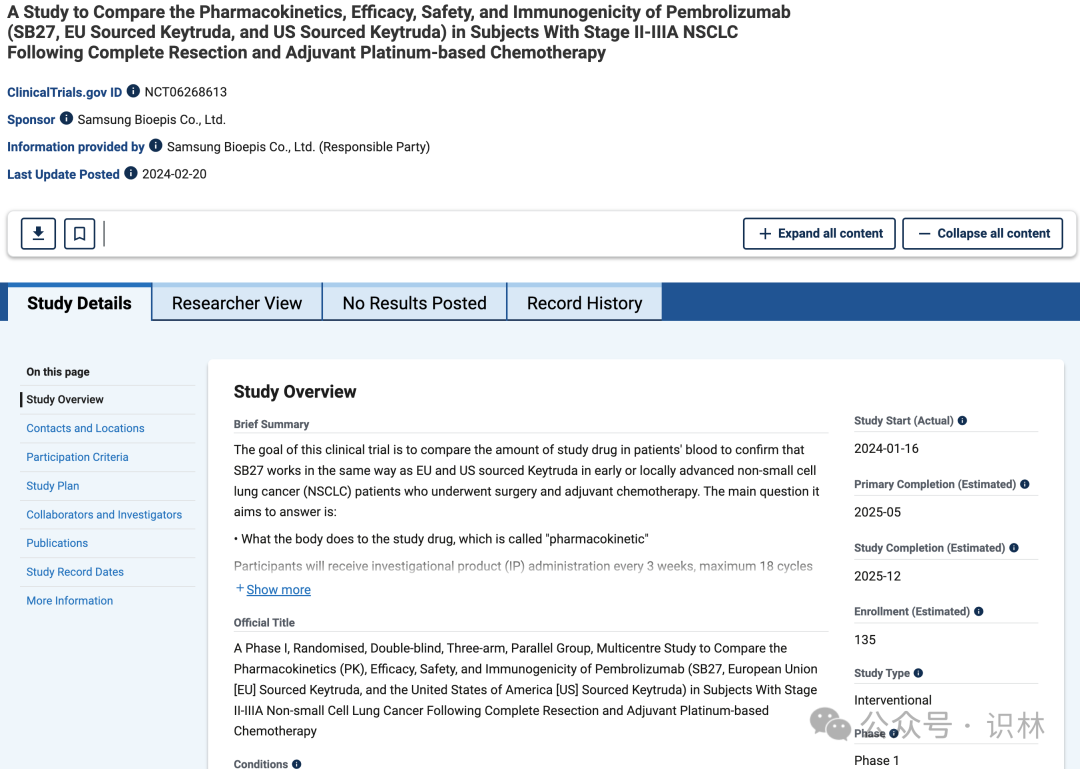Open Collaborators and Investigators section

click(x=104, y=515)
